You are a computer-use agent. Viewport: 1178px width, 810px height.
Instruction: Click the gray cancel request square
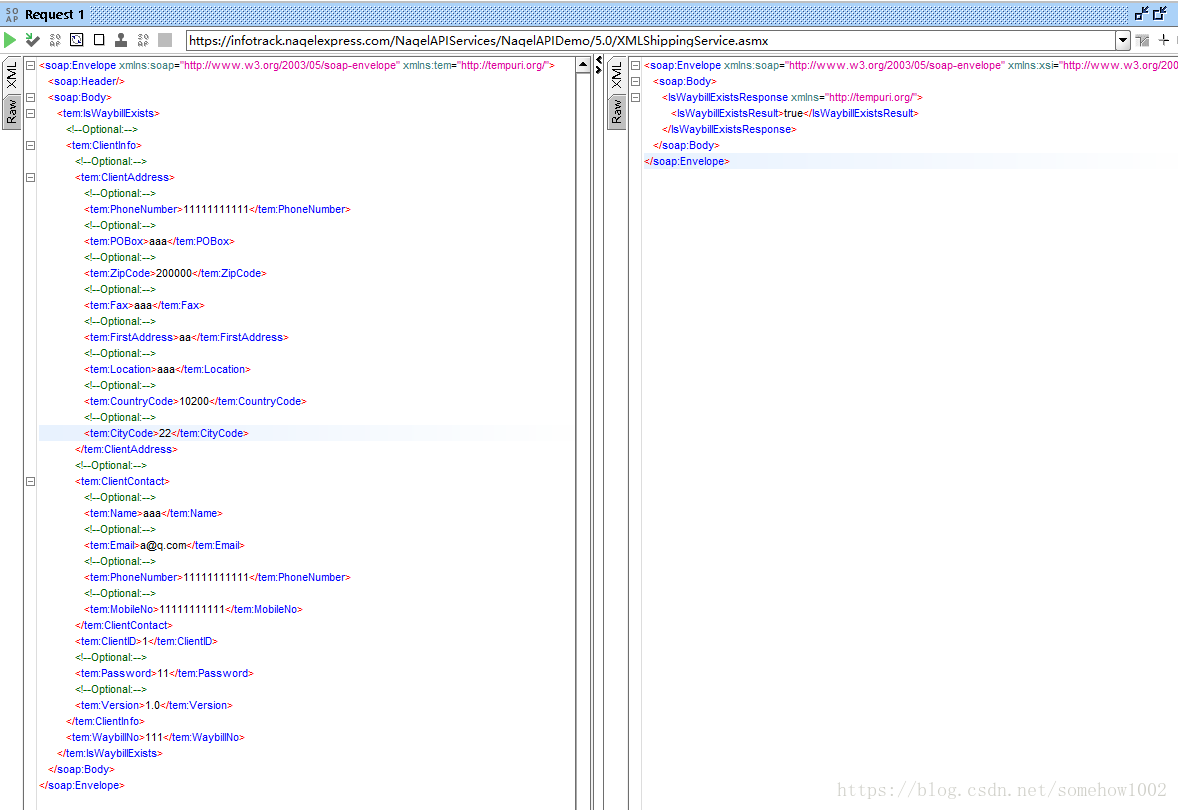pos(165,40)
